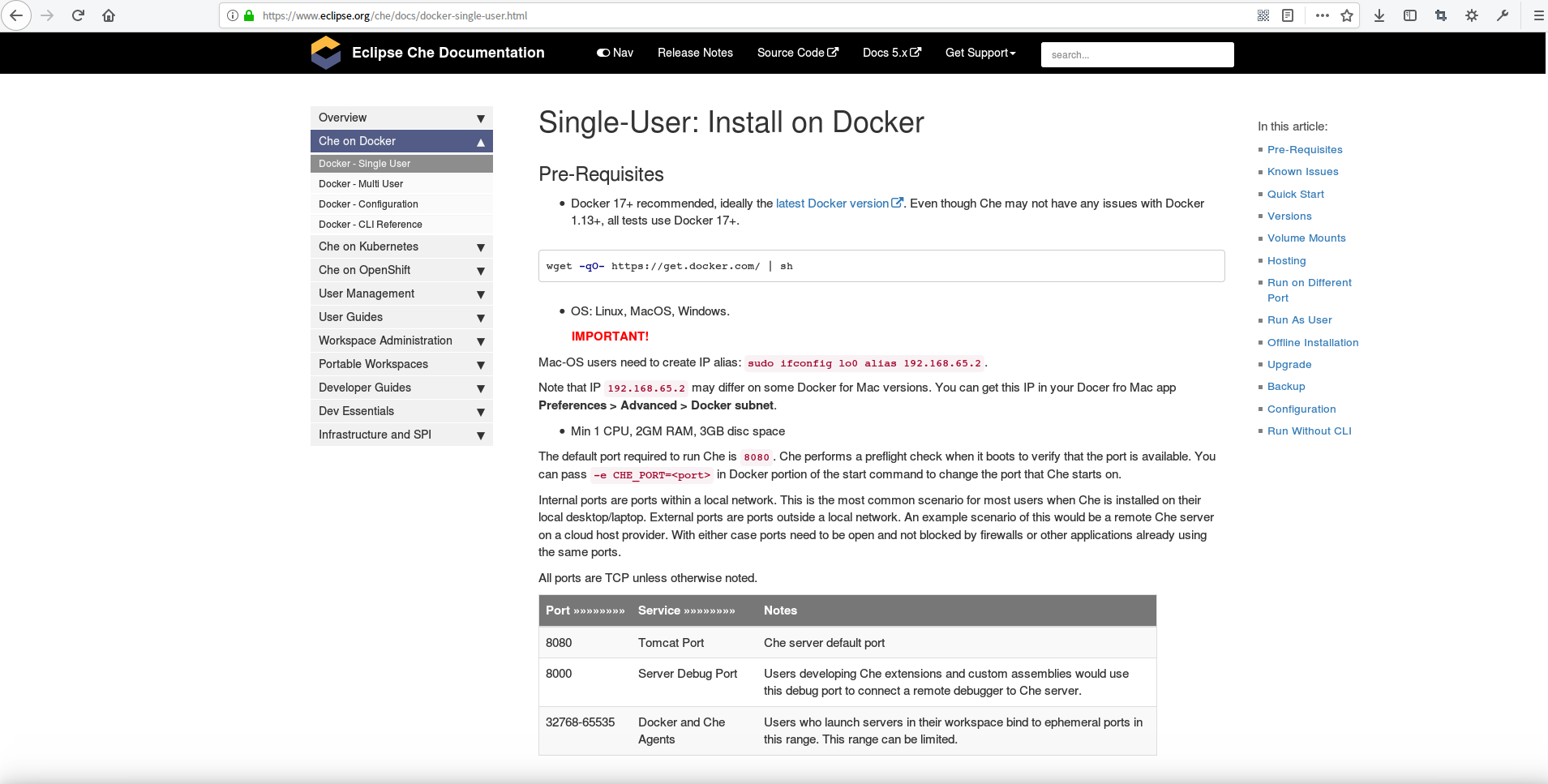The image size is (1548, 784).
Task: Jump to Volume Mounts section
Action: pyautogui.click(x=1306, y=238)
